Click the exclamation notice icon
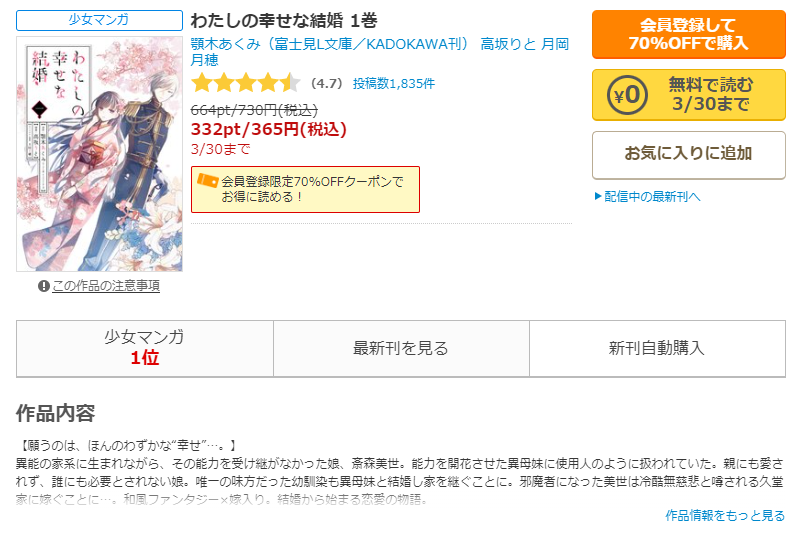Viewport: 802px width, 533px height. (43, 286)
